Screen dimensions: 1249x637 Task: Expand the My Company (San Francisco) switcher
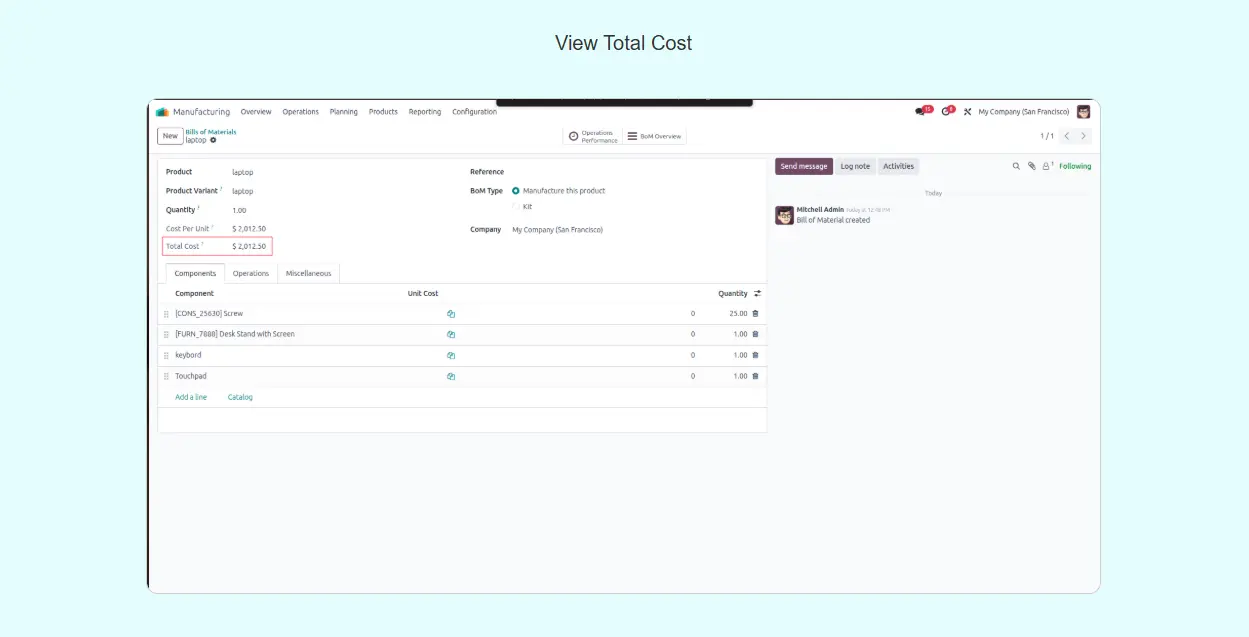tap(1023, 112)
